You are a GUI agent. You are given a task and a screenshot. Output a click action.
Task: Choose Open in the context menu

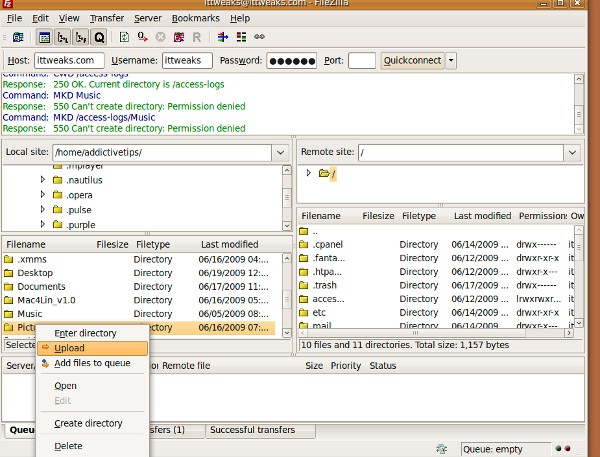[93, 385]
